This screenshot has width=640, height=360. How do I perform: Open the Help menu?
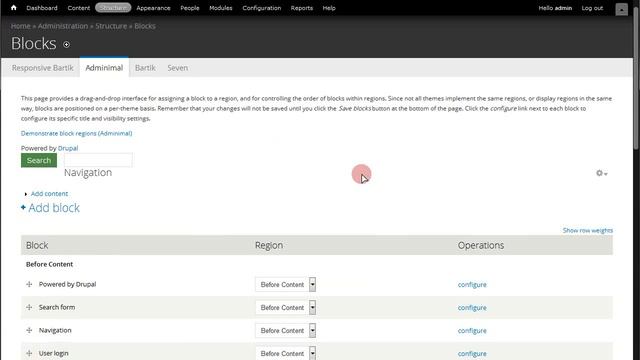coord(329,8)
